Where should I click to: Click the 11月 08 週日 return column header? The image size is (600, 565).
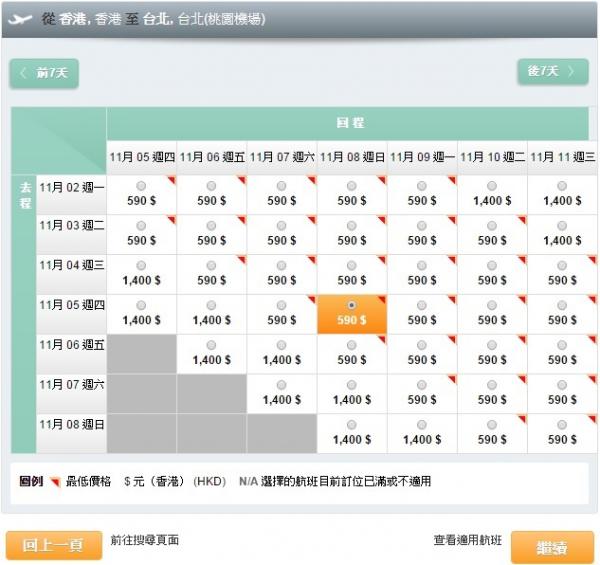tap(352, 157)
